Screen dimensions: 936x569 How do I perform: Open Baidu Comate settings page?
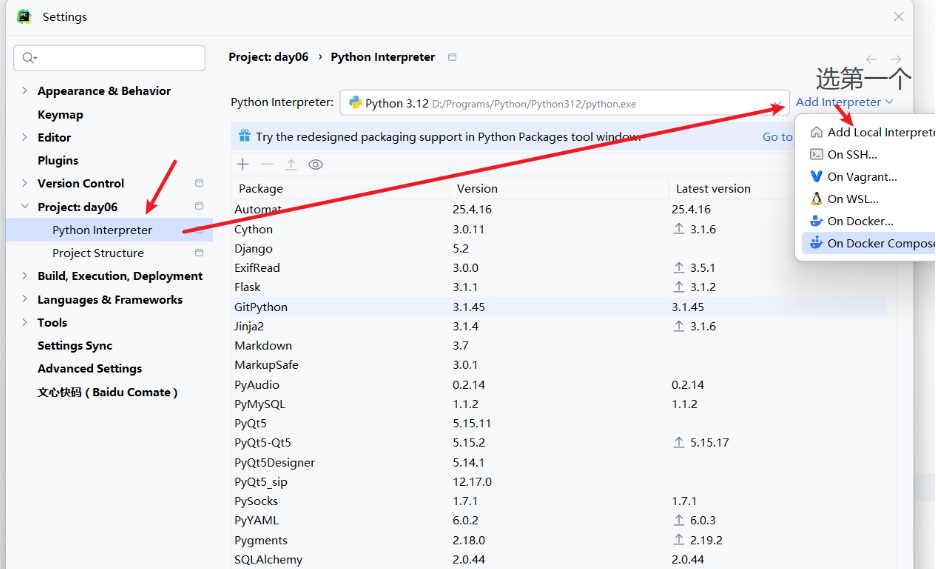(107, 392)
